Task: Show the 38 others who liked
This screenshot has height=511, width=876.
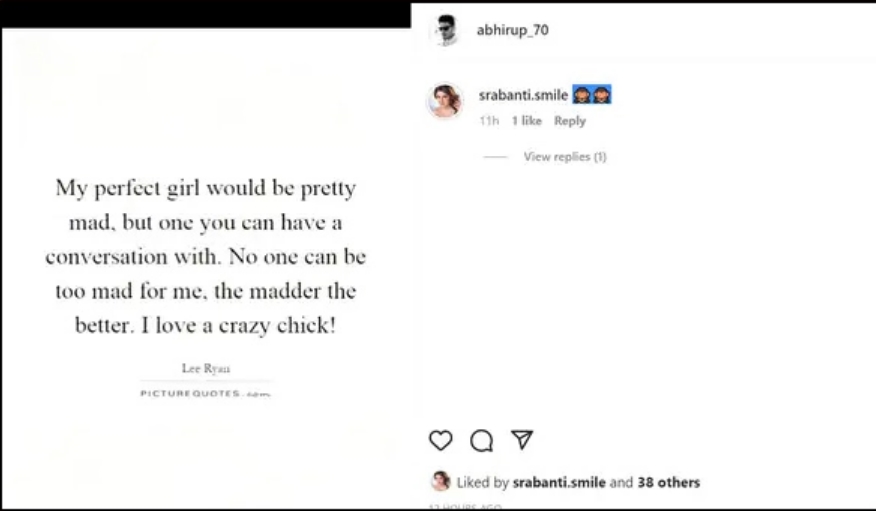Action: [x=669, y=482]
